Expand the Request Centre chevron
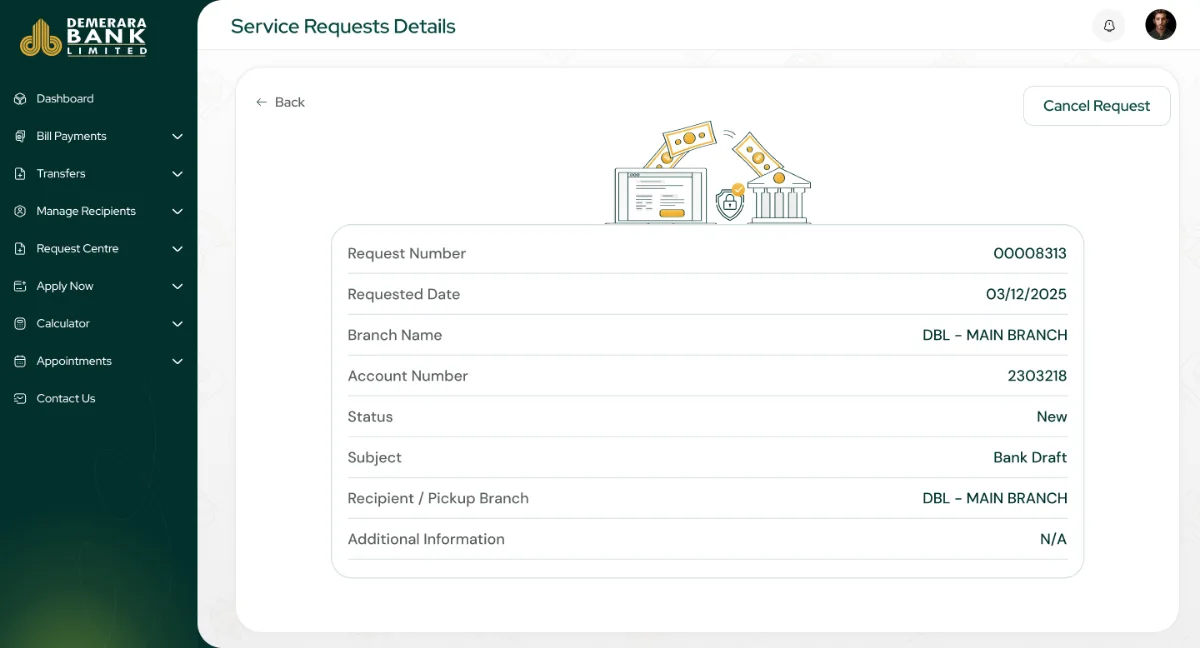The width and height of the screenshot is (1200, 648). tap(177, 249)
